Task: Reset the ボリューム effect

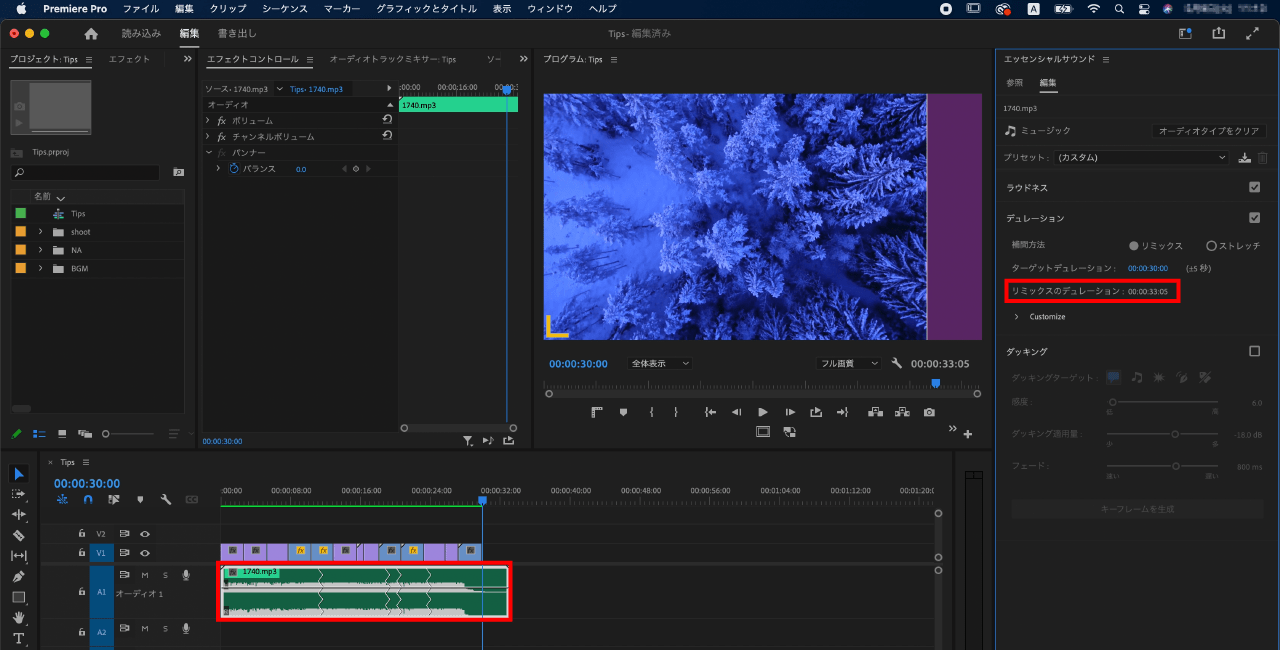Action: 387,120
